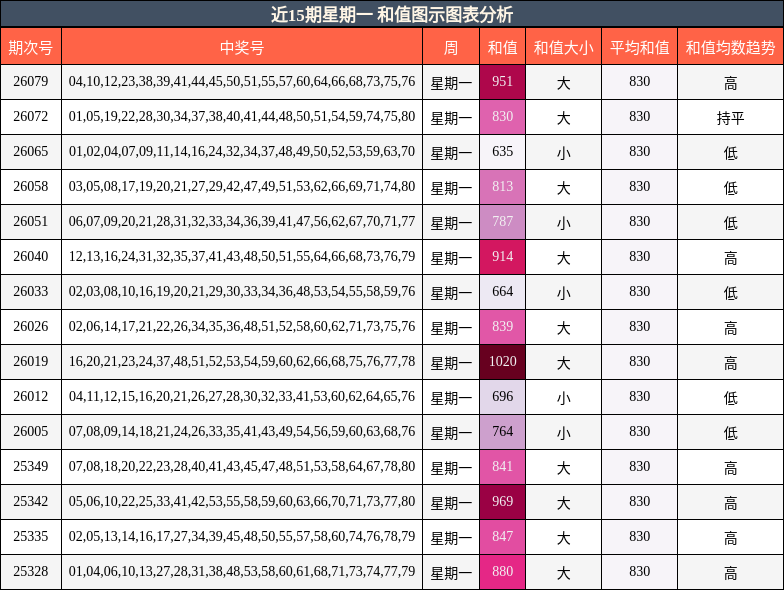Click the sum value cell 880

coord(502,572)
